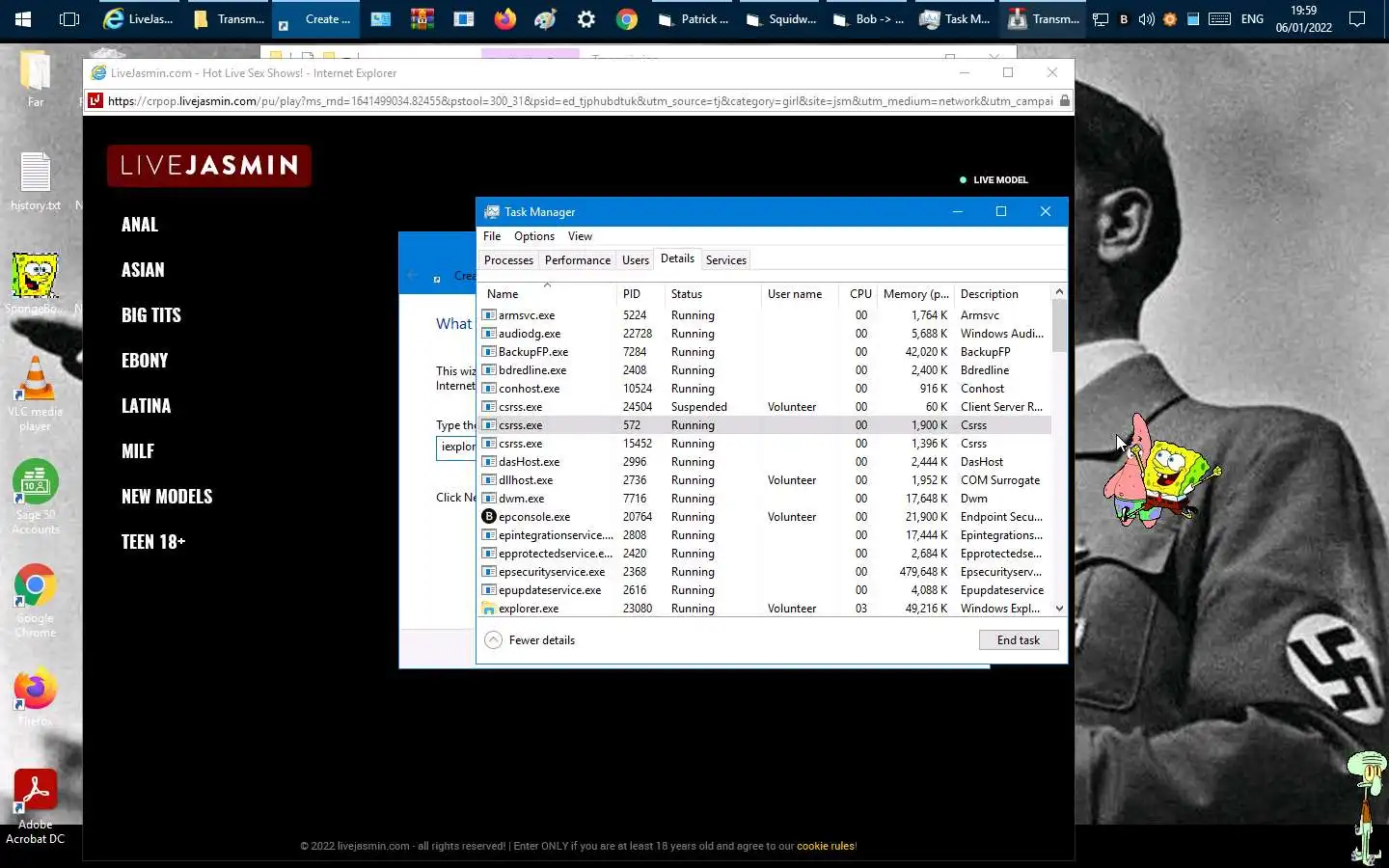1389x868 pixels.
Task: Open the notification center icon
Action: (1357, 18)
